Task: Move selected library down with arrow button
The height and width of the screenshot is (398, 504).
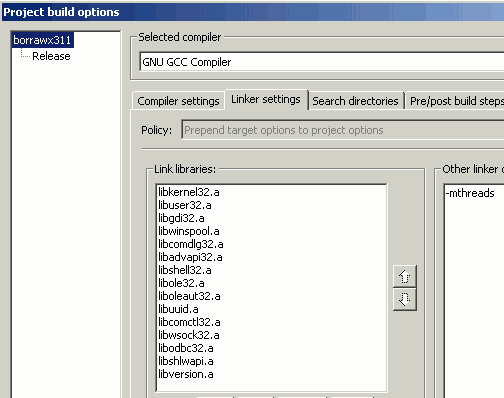Action: [405, 299]
